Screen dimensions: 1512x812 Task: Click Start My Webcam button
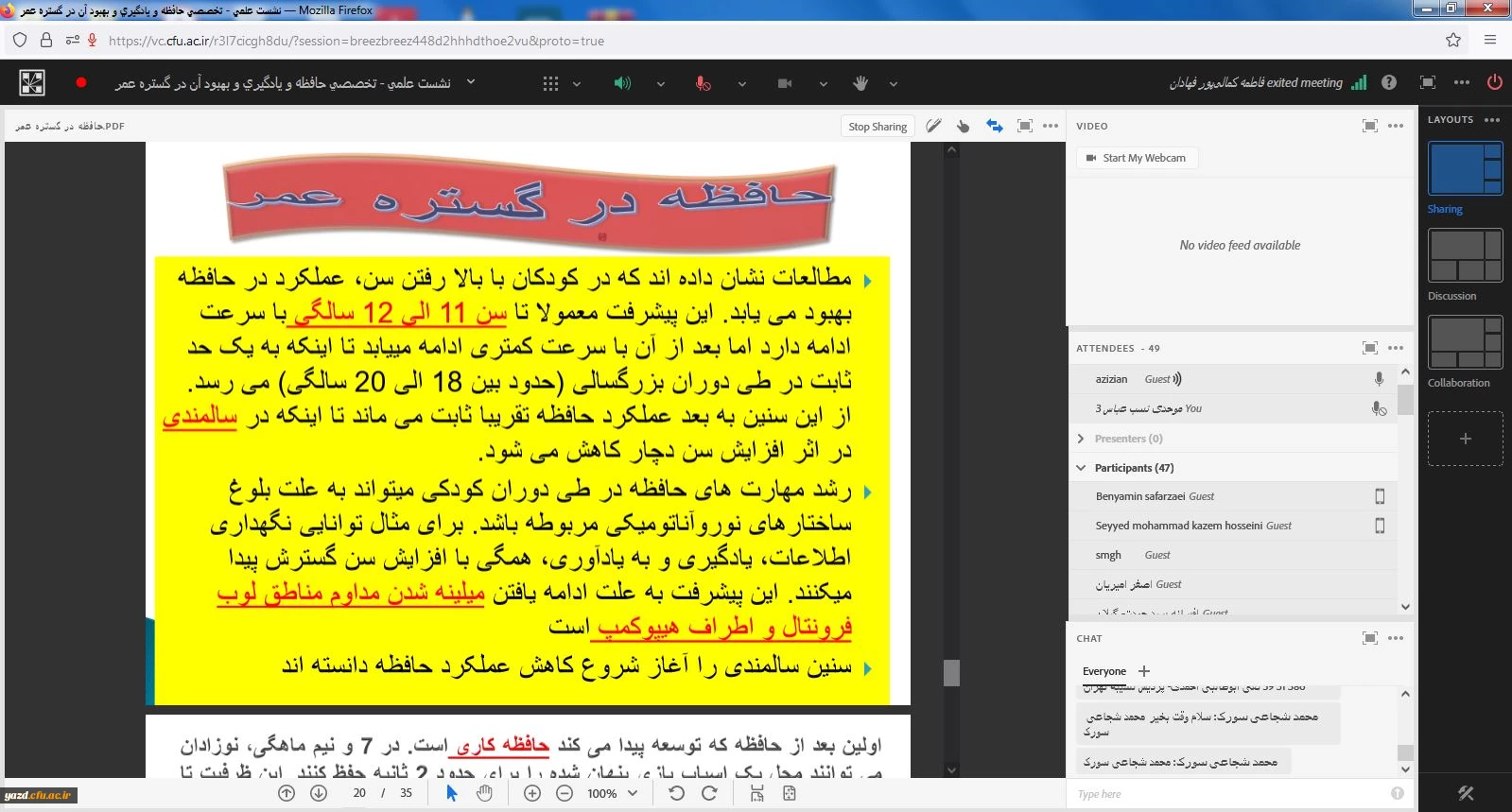coord(1137,158)
